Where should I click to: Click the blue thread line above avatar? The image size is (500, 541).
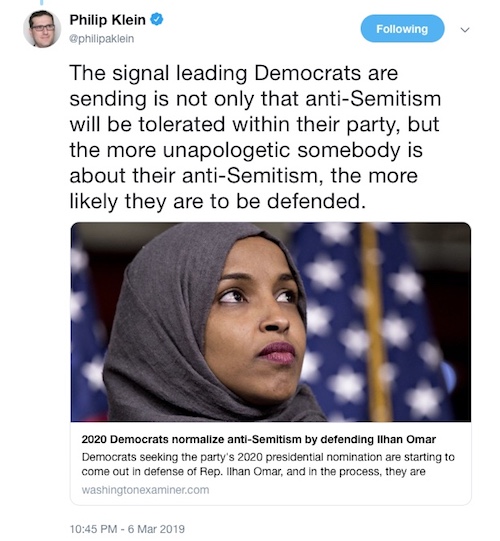click(x=42, y=2)
